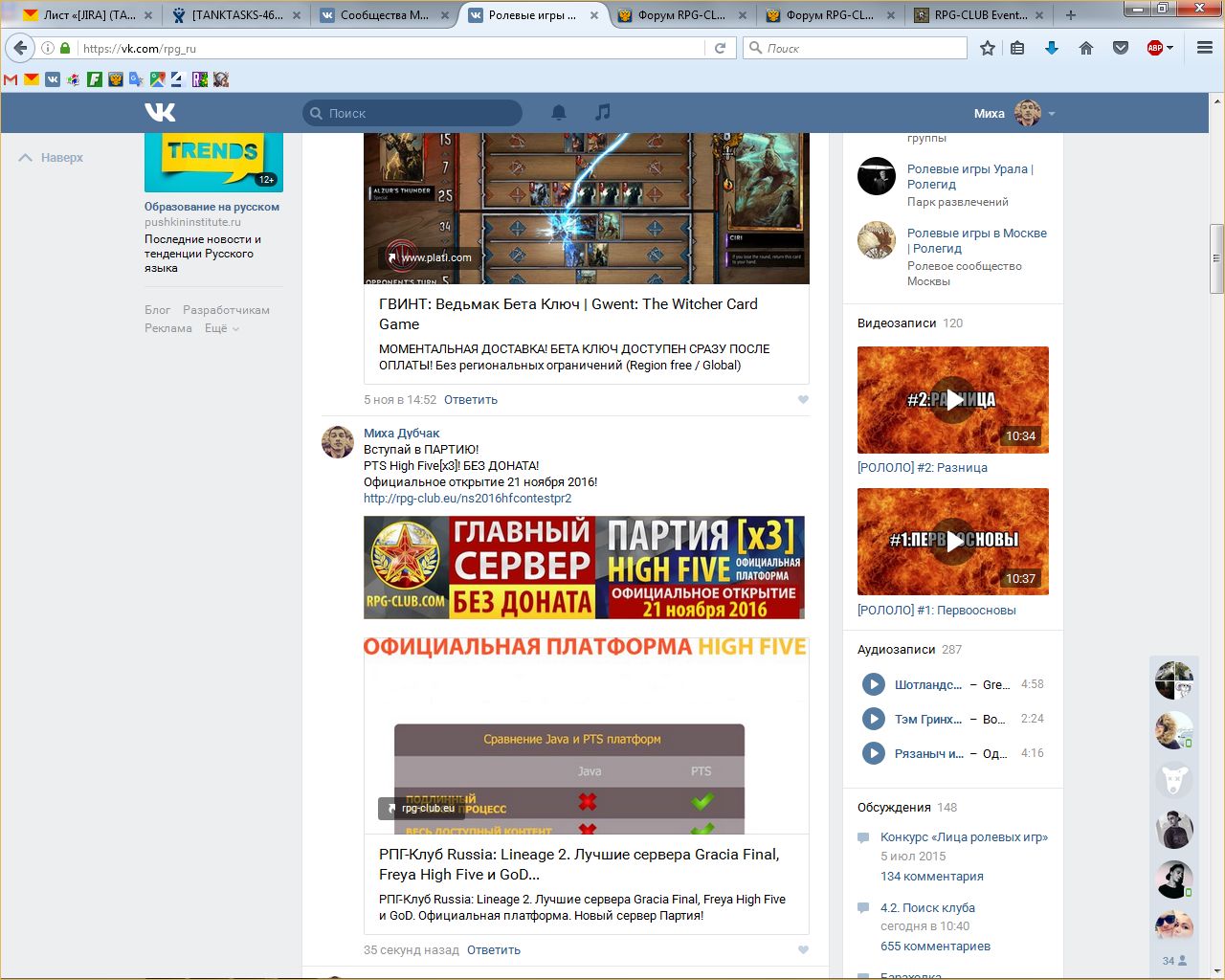Open the rpg-club.eu contest link
The width and height of the screenshot is (1225, 980).
click(467, 499)
